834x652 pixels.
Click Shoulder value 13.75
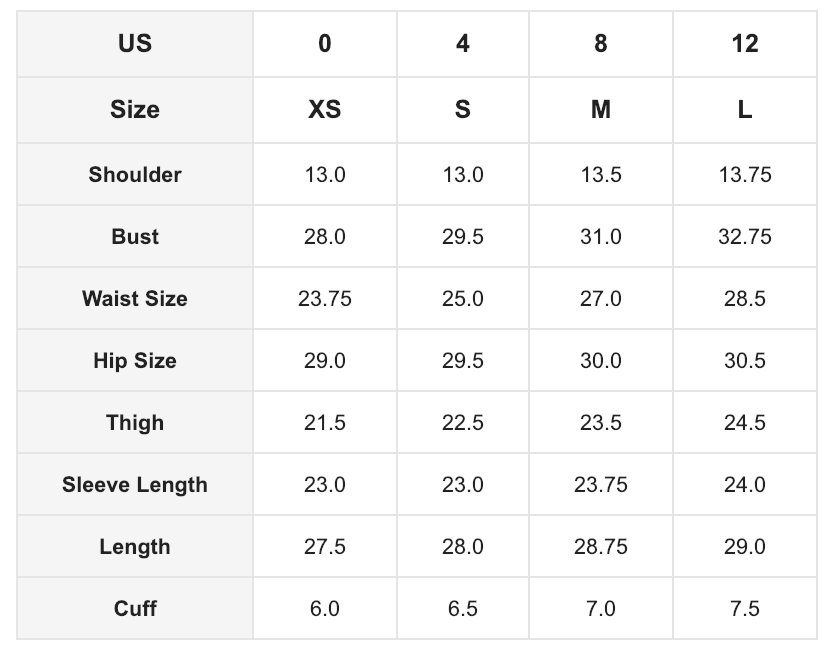click(745, 174)
